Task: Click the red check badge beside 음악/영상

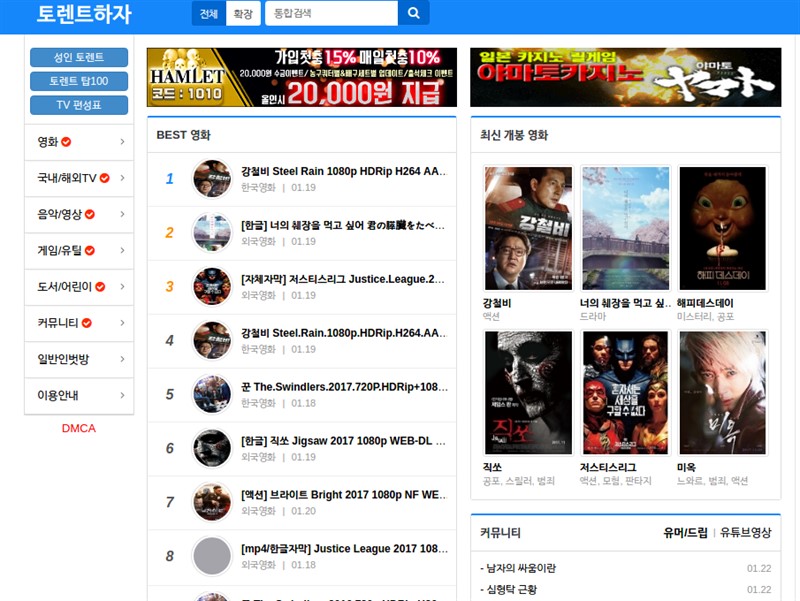Action: pos(90,214)
